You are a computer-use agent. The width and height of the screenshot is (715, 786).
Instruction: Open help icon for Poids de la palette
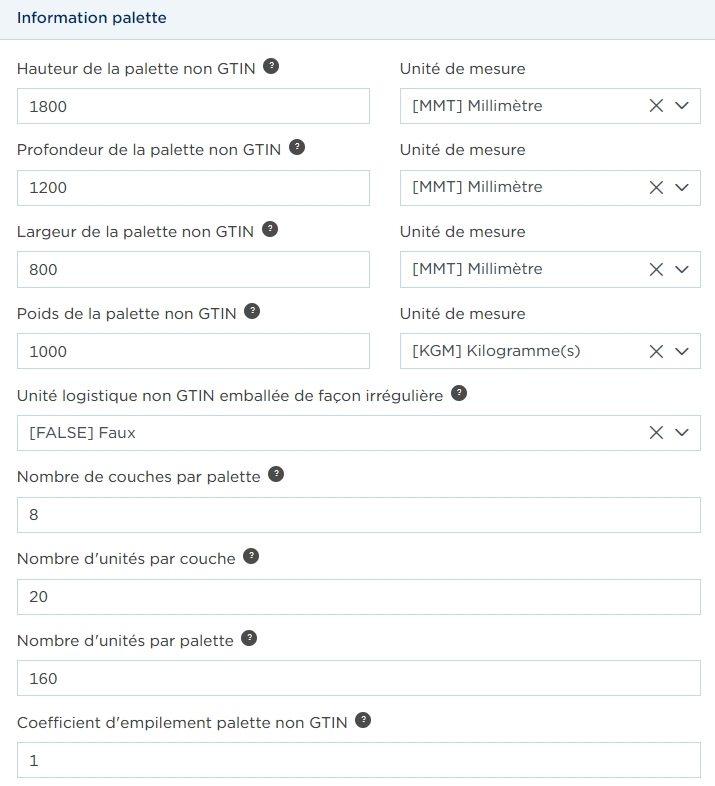coord(252,311)
